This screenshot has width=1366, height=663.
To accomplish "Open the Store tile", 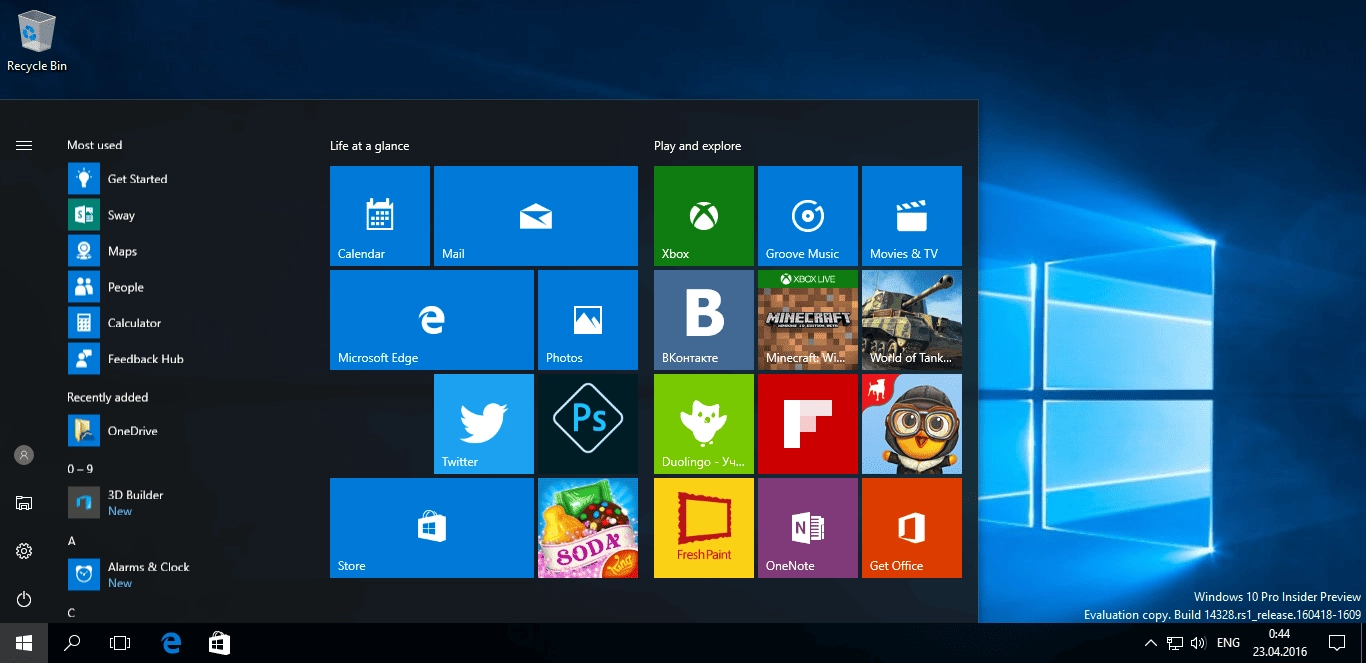I will [432, 528].
